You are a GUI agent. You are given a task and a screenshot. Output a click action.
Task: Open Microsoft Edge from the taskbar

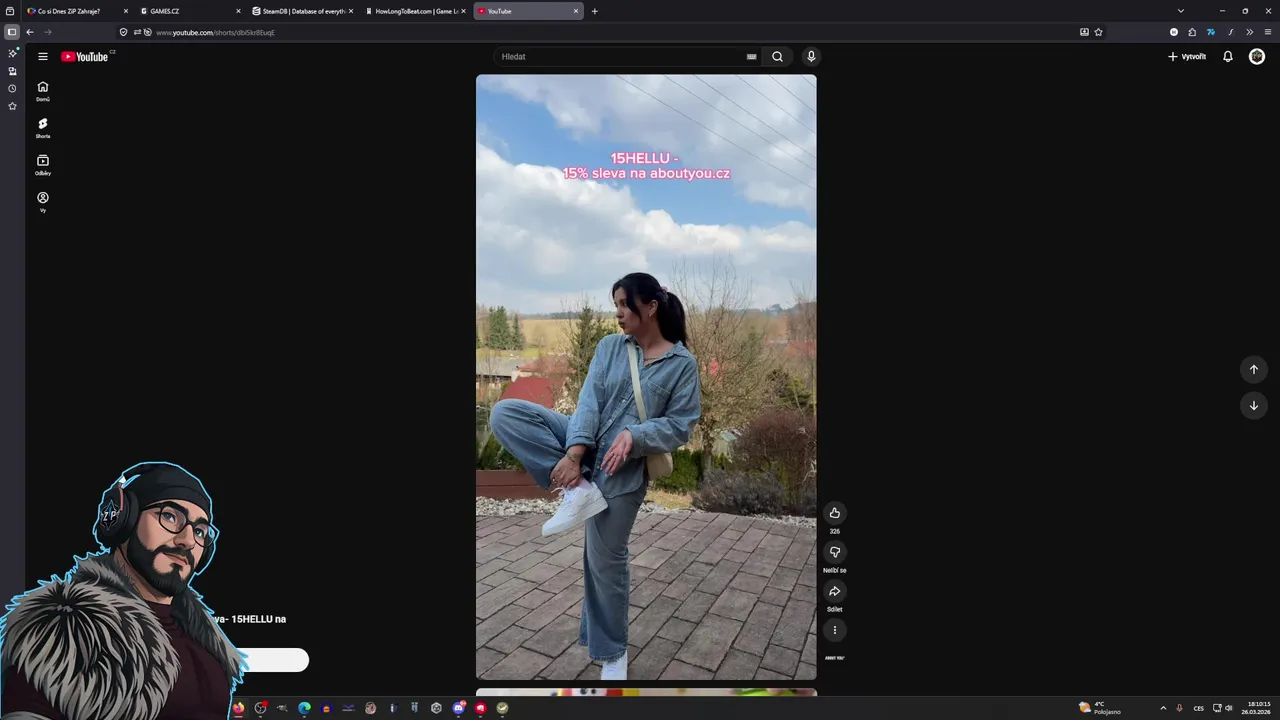click(304, 708)
